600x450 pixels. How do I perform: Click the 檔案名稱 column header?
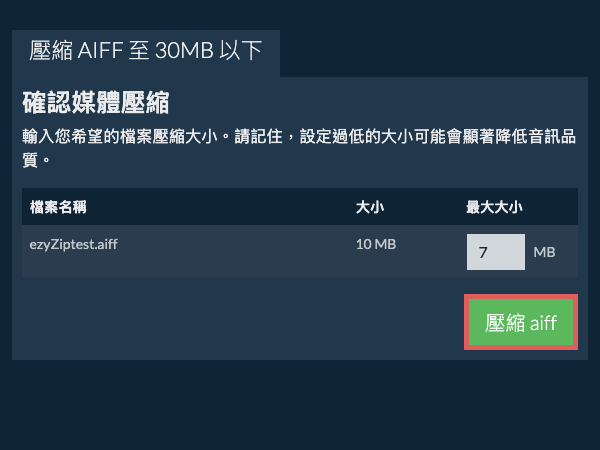coord(58,208)
